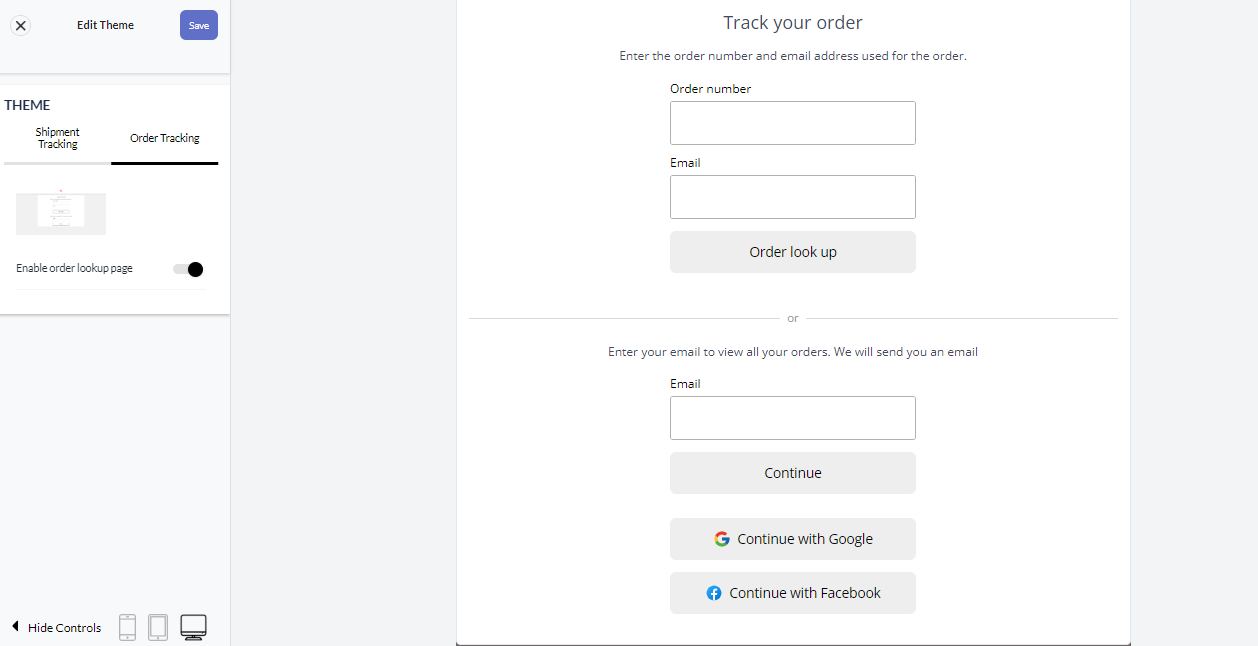Viewport: 1258px width, 646px height.
Task: Choose Continue with Facebook
Action: click(x=793, y=593)
